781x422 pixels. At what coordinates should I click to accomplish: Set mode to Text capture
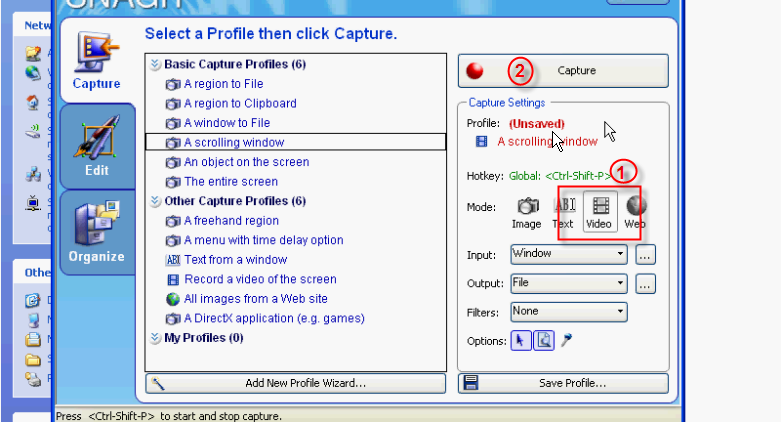(563, 213)
